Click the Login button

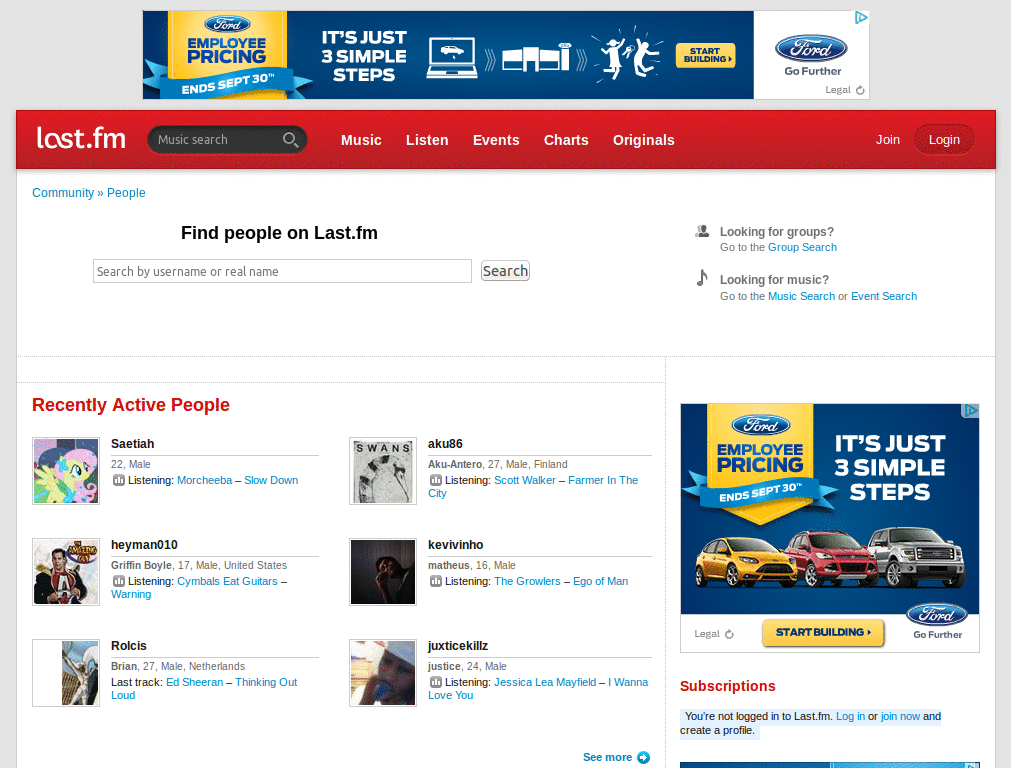[x=944, y=140]
